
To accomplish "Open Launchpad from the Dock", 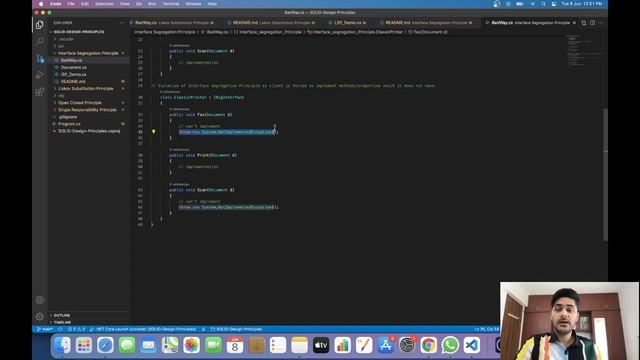I will [x=84, y=345].
